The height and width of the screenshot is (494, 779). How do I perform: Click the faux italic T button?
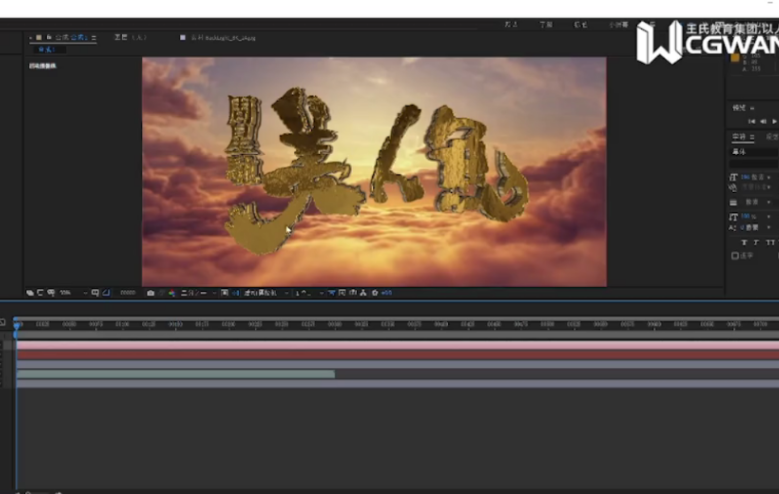coord(756,242)
